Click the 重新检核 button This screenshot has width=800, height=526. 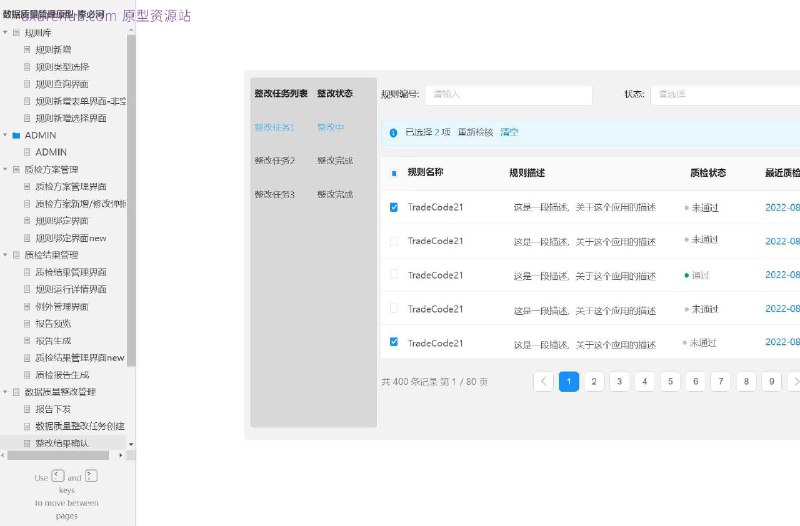(x=476, y=133)
